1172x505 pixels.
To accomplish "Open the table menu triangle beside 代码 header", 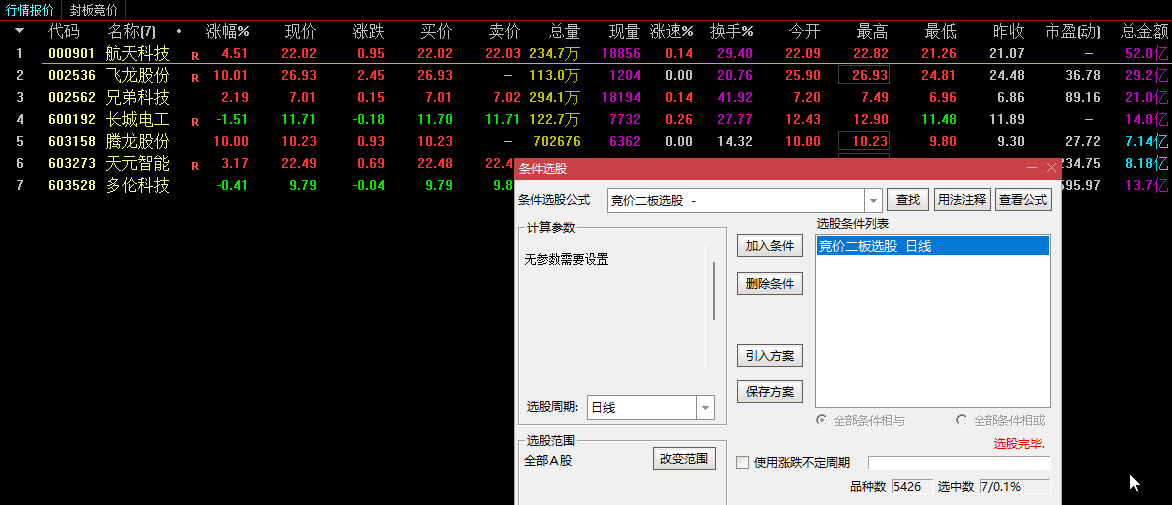I will (19, 31).
